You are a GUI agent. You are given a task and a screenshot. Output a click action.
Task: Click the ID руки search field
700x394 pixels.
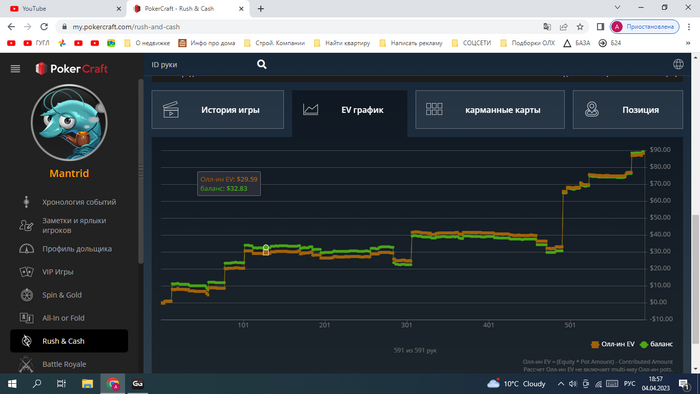201,65
